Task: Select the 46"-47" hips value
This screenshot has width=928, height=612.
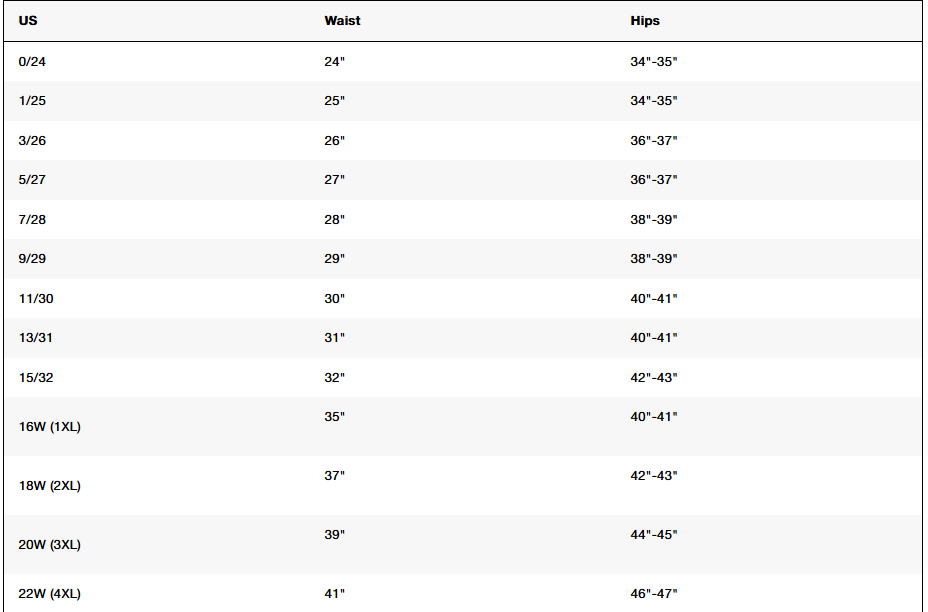Action: (653, 594)
